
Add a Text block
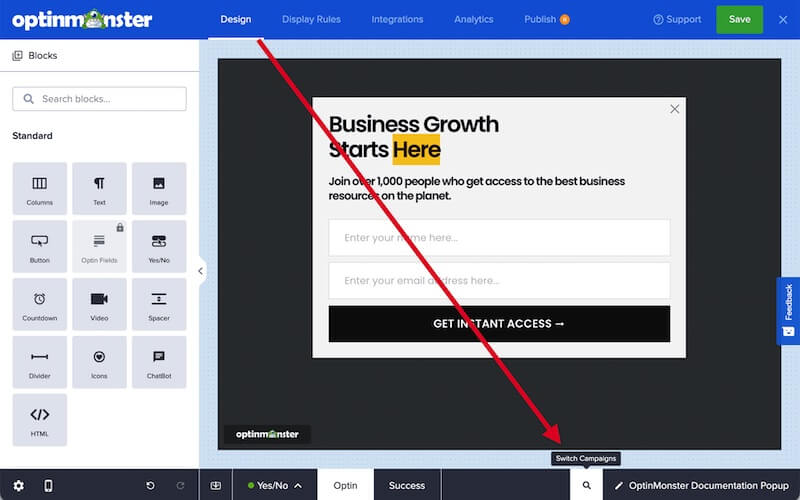99,188
